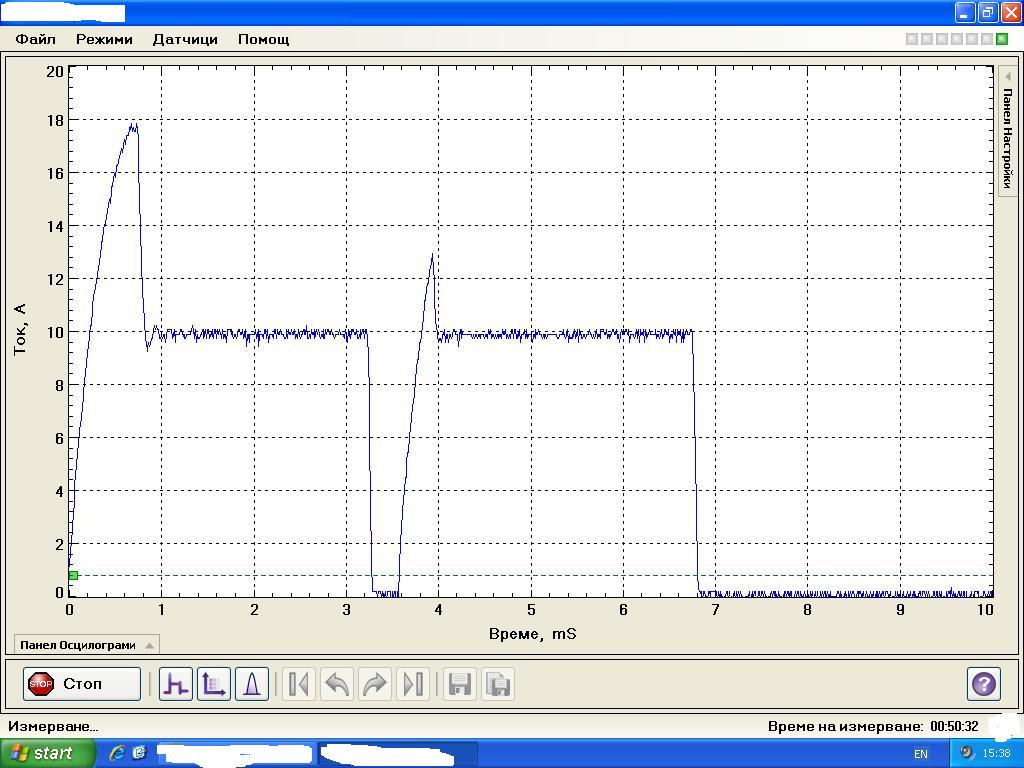Jump to the last recorded oscillogram

pyautogui.click(x=412, y=684)
